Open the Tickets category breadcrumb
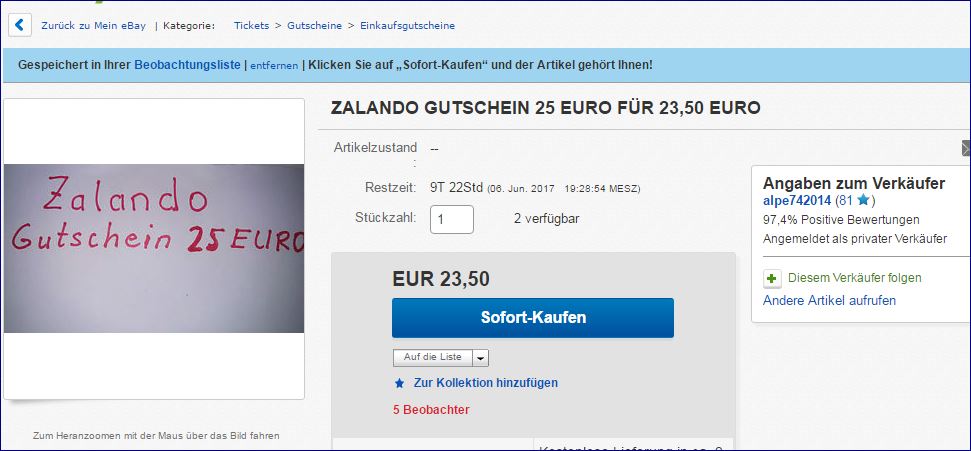The width and height of the screenshot is (971, 451). [251, 25]
